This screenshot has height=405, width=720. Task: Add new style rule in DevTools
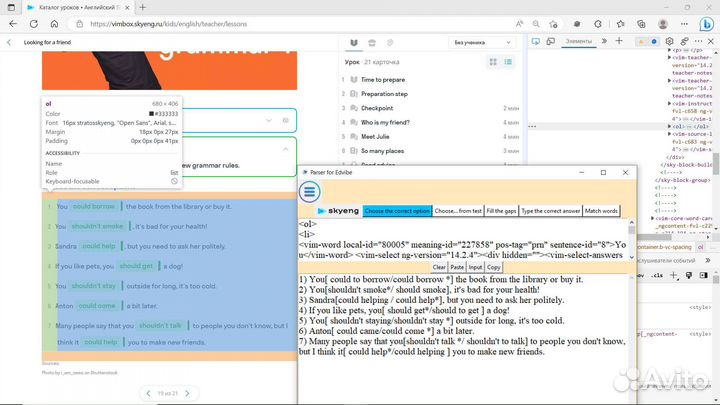[x=673, y=276]
